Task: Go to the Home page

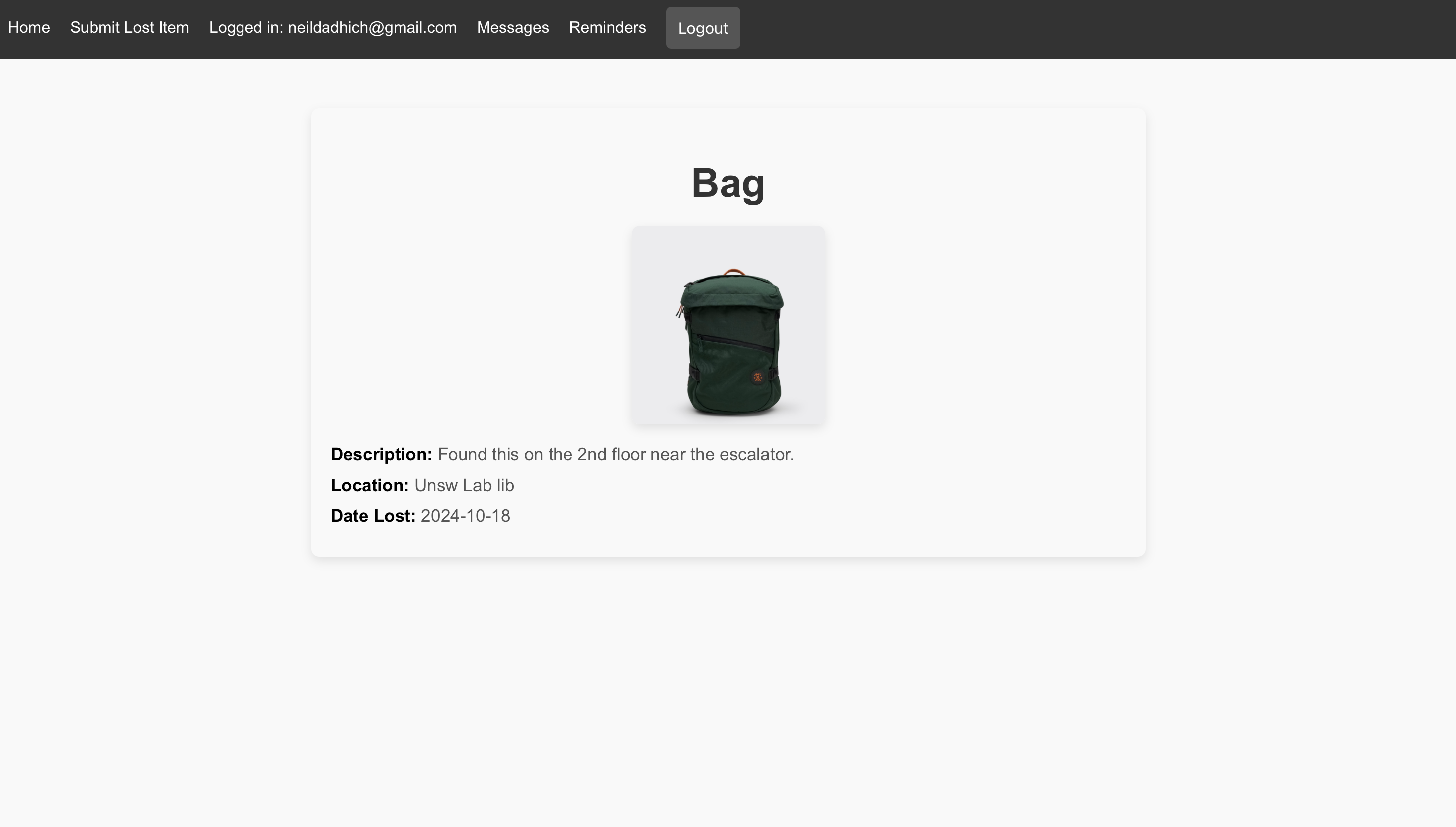Action: click(29, 27)
